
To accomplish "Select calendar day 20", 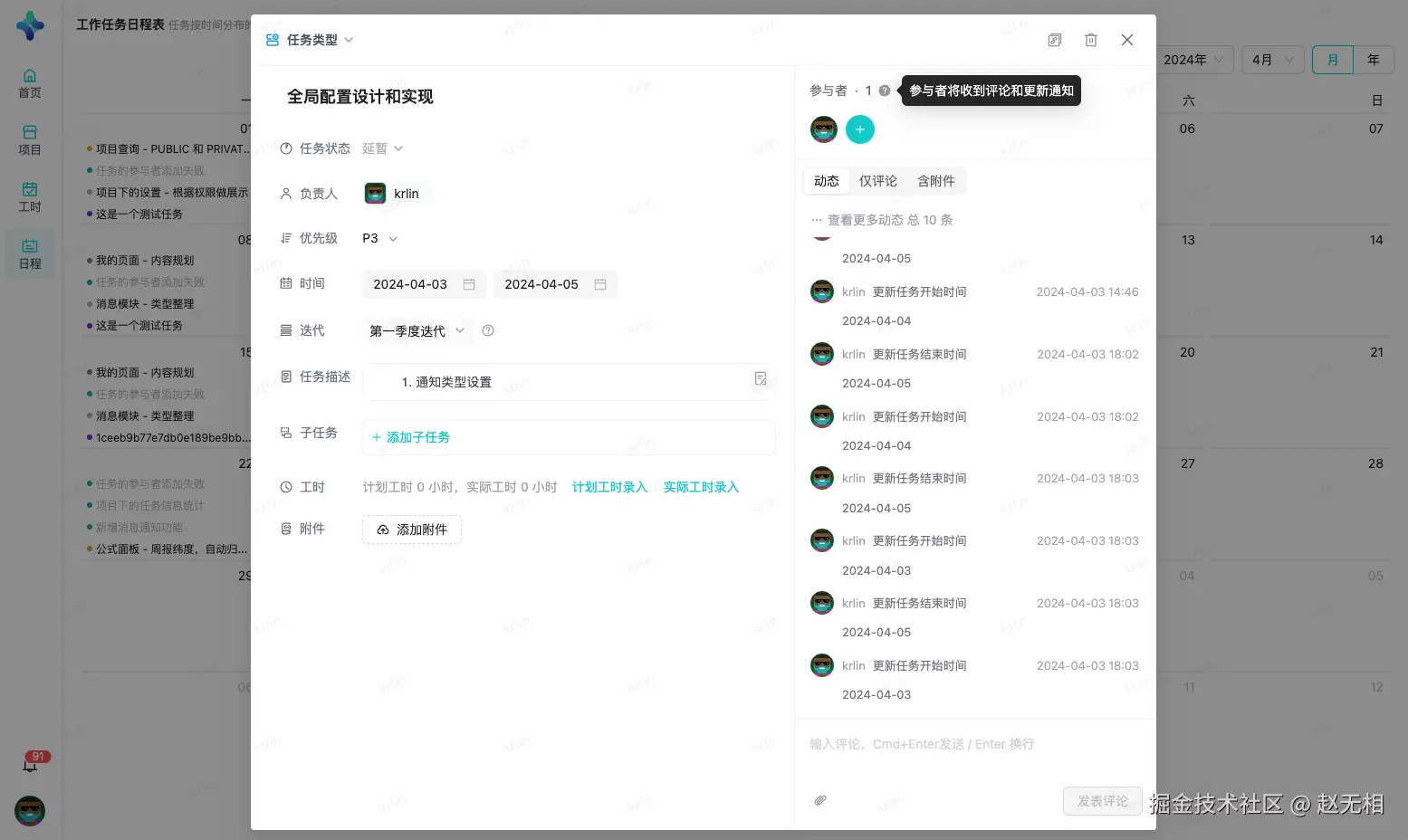I will [1187, 352].
